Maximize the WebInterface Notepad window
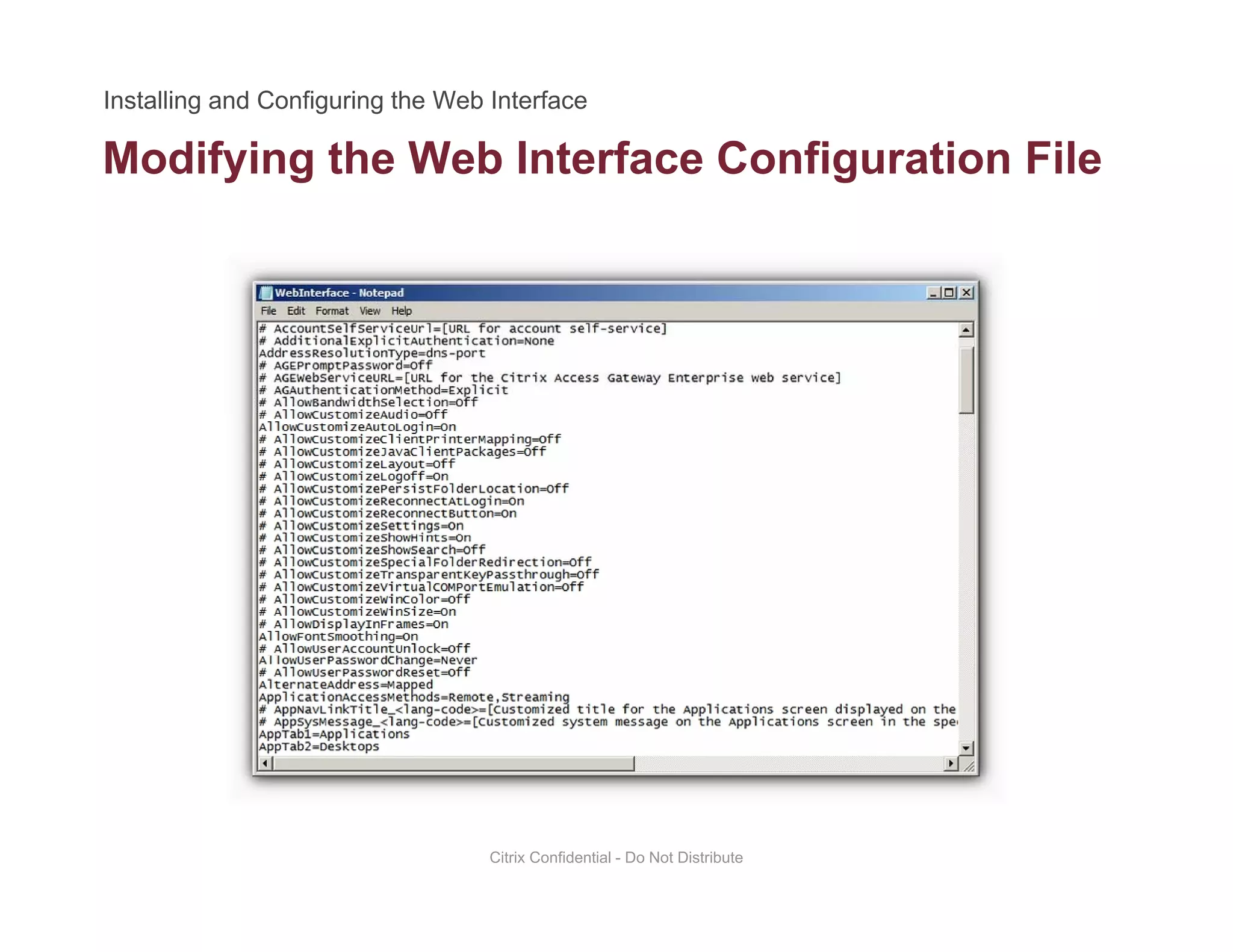Image resolution: width=1233 pixels, height=952 pixels. tap(949, 293)
